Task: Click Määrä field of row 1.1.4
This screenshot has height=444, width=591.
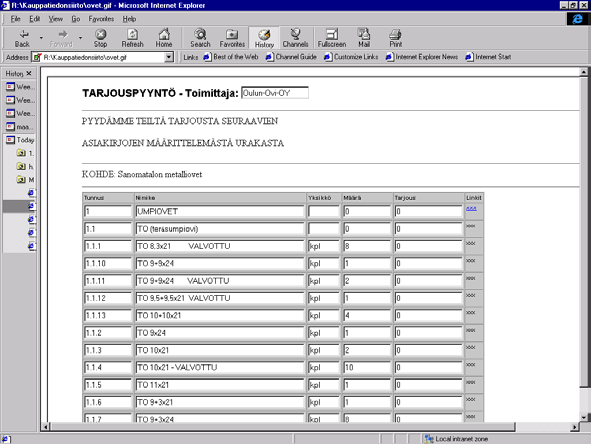Action: 367,367
